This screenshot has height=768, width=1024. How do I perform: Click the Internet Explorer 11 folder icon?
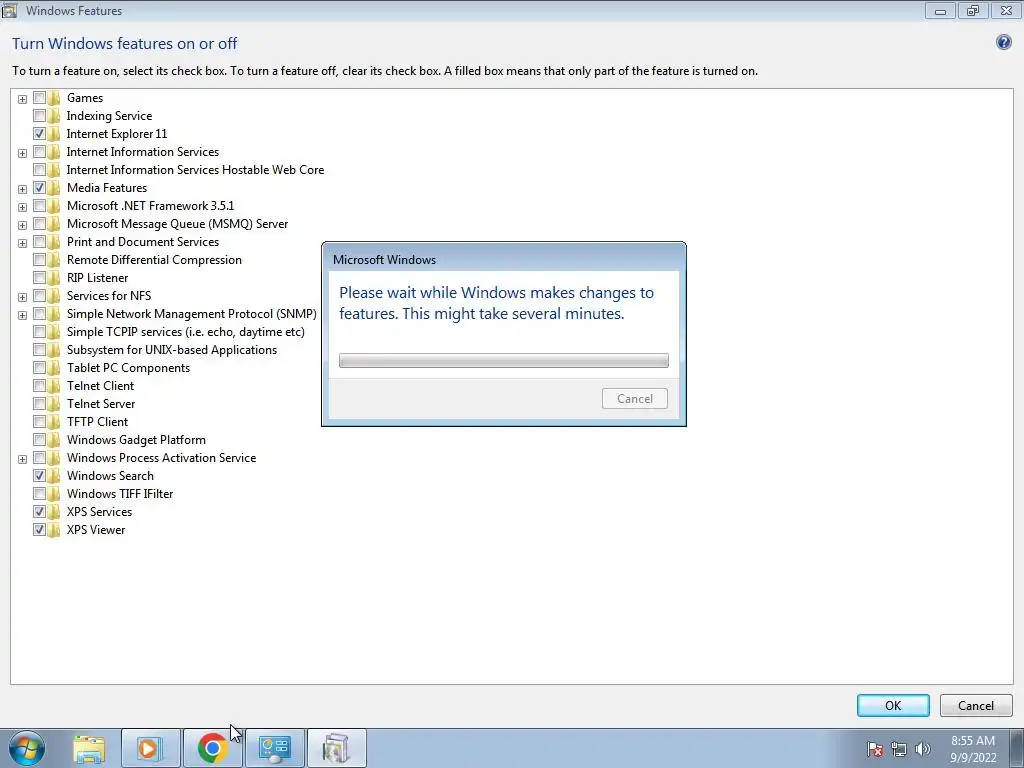[x=54, y=134]
